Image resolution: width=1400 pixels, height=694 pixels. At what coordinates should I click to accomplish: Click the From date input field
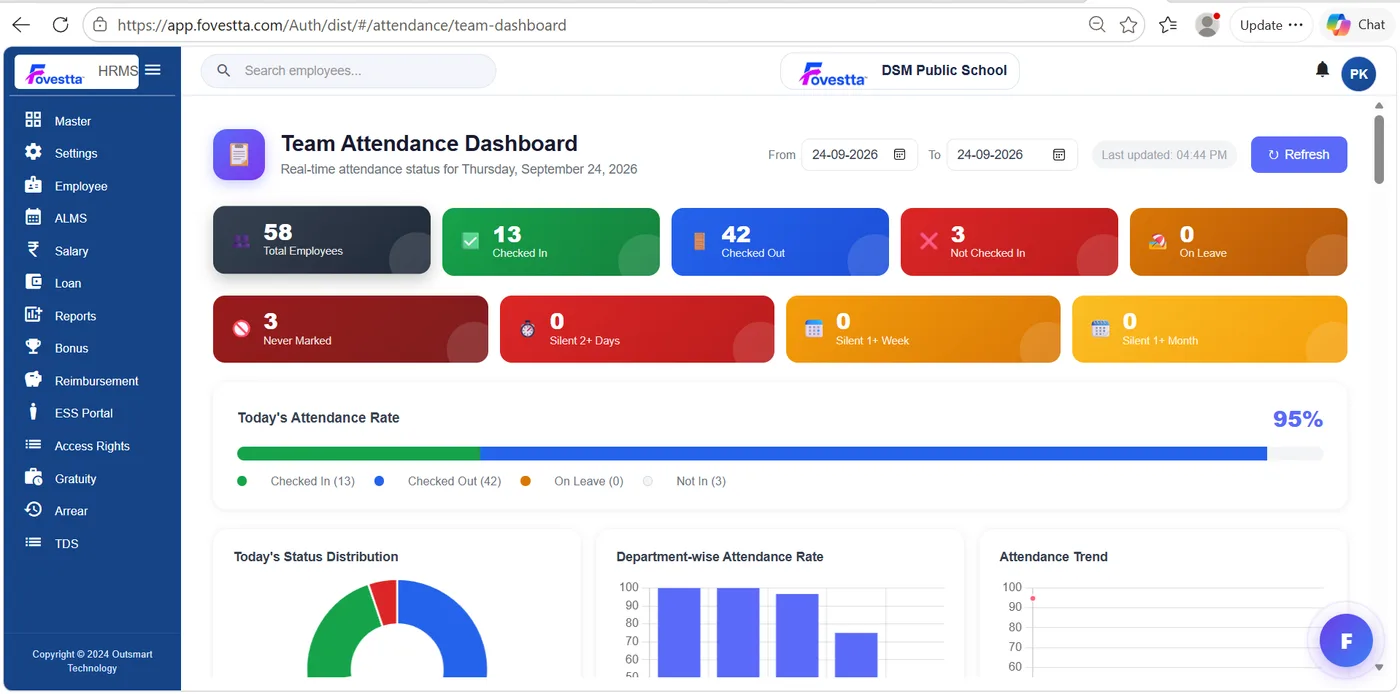[x=860, y=155]
